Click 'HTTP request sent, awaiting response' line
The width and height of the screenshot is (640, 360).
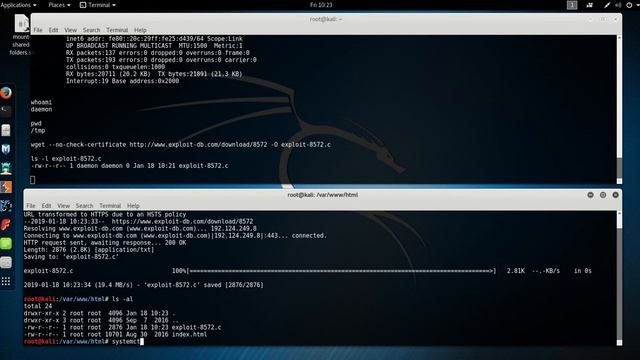pos(105,242)
